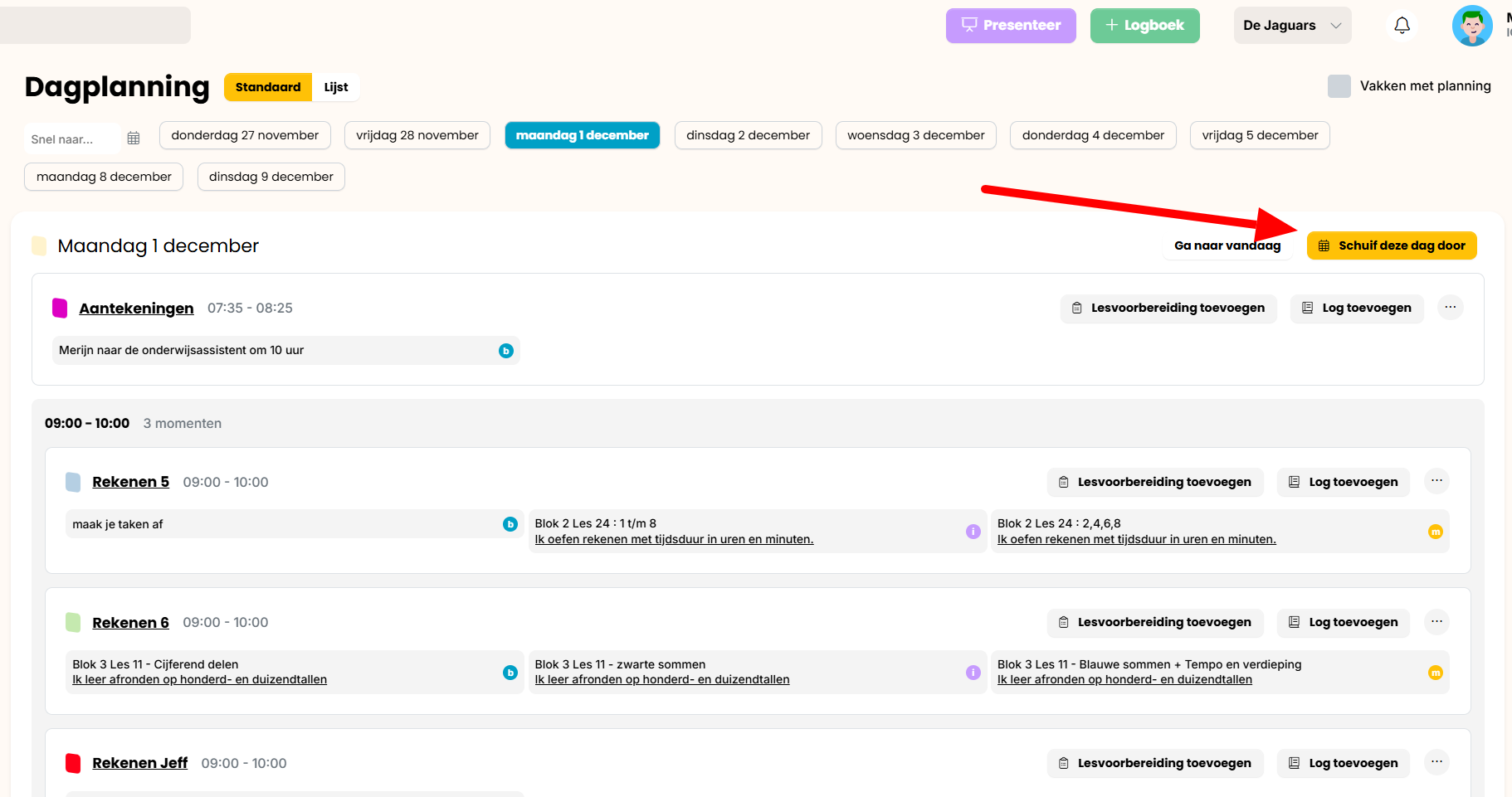Open three-dots menu for Rekenen Jeff
1512x797 pixels.
(1436, 762)
